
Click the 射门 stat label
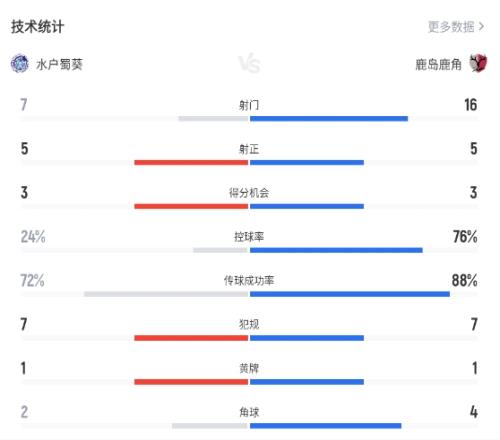coord(249,105)
